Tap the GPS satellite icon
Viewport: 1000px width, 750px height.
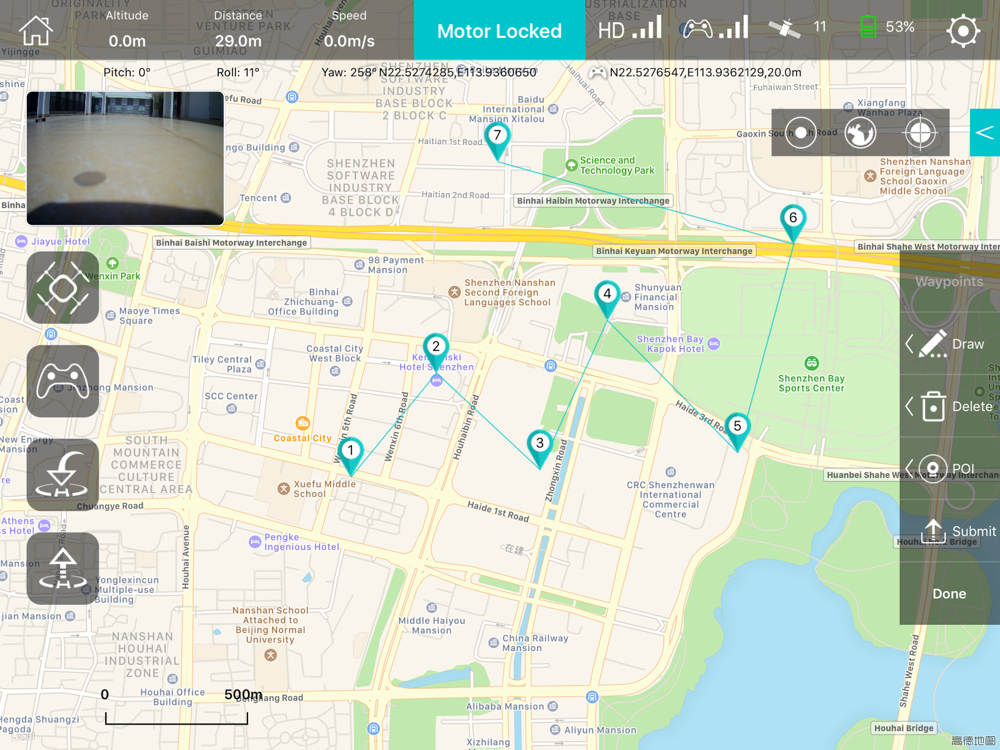[784, 27]
